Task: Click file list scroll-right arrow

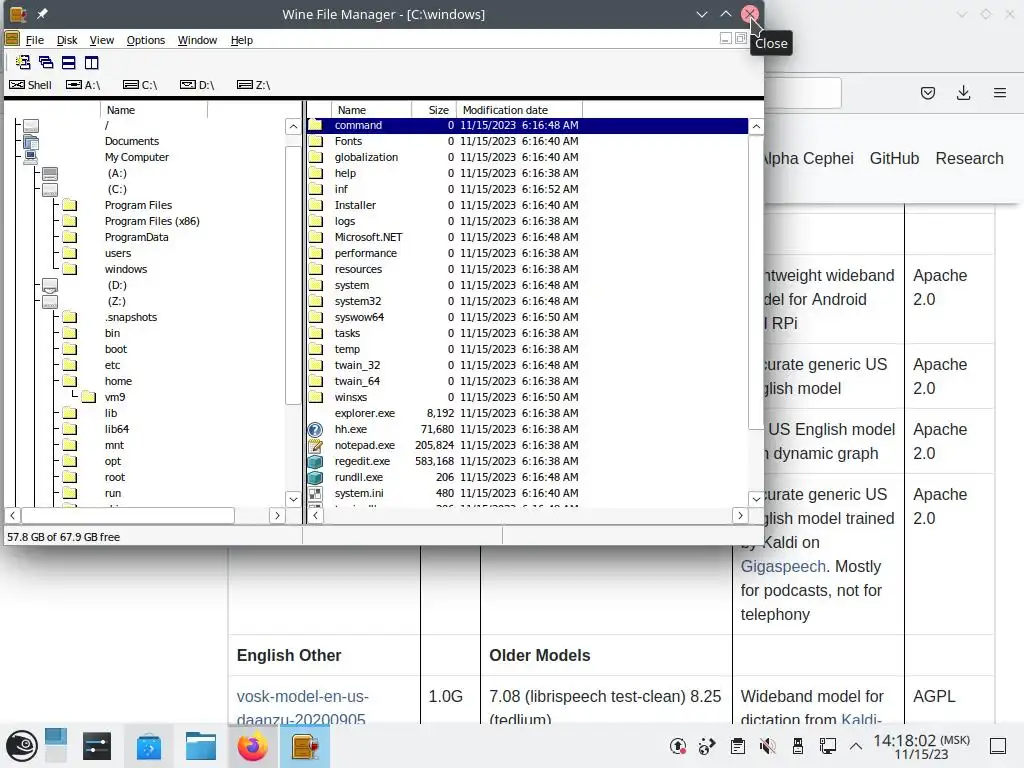Action: [740, 515]
